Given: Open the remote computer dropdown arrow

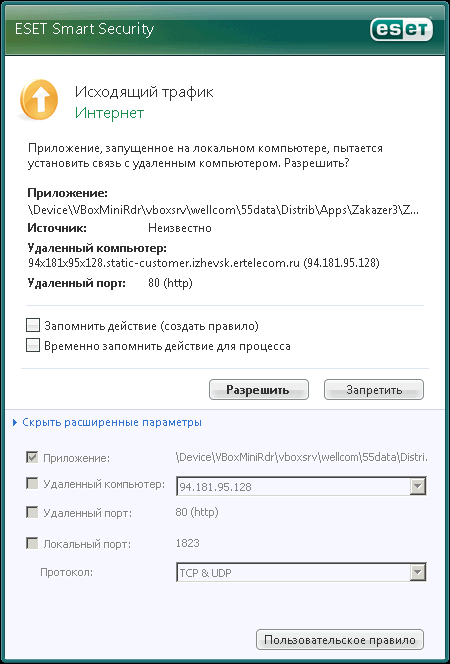Looking at the screenshot, I should 417,487.
